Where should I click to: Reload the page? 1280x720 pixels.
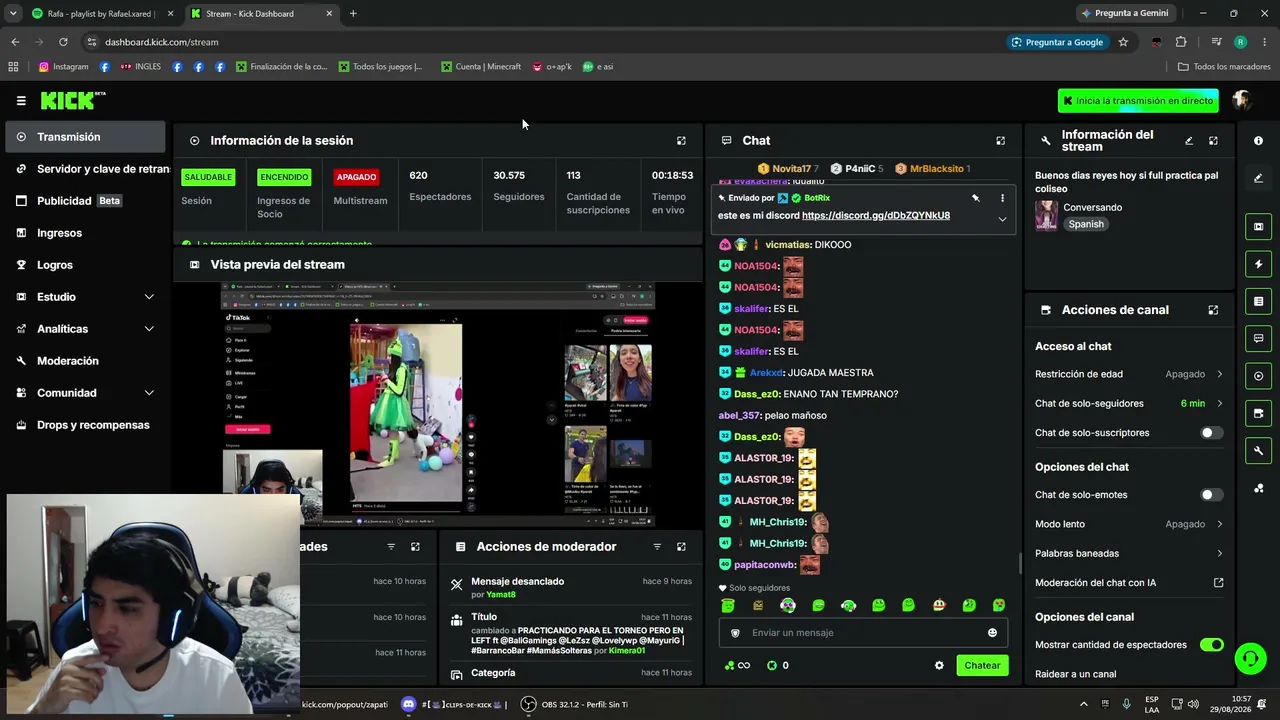[x=63, y=42]
